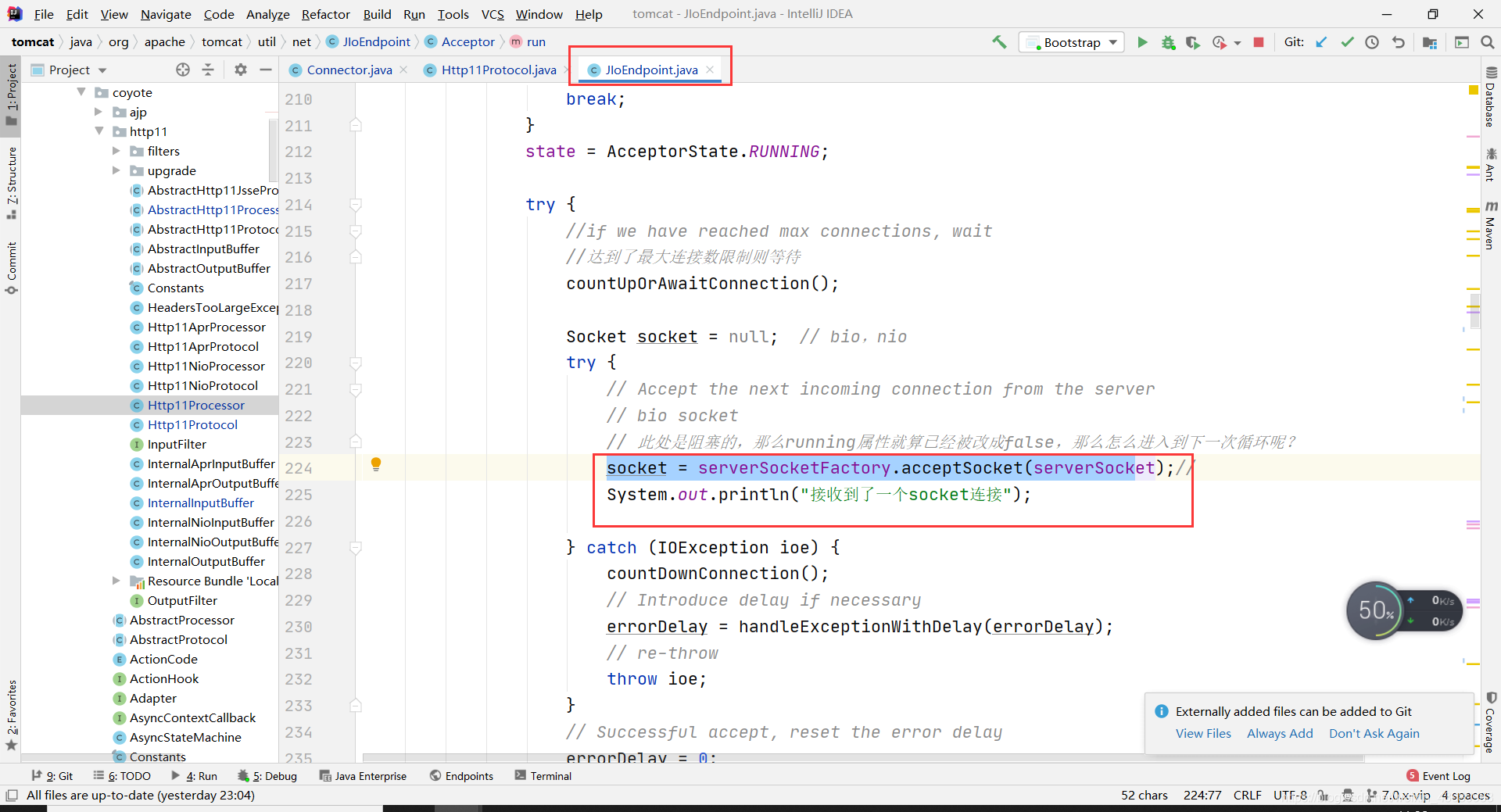Update project with Git blue arrow
Screen dimensions: 1501x812
click(1321, 42)
